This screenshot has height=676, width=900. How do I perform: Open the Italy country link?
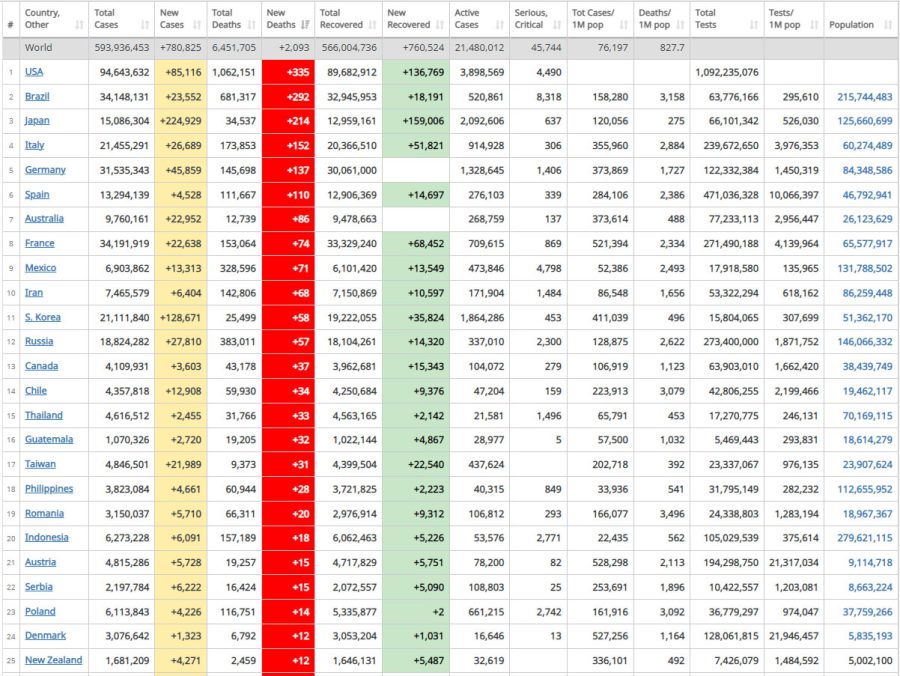tap(34, 145)
